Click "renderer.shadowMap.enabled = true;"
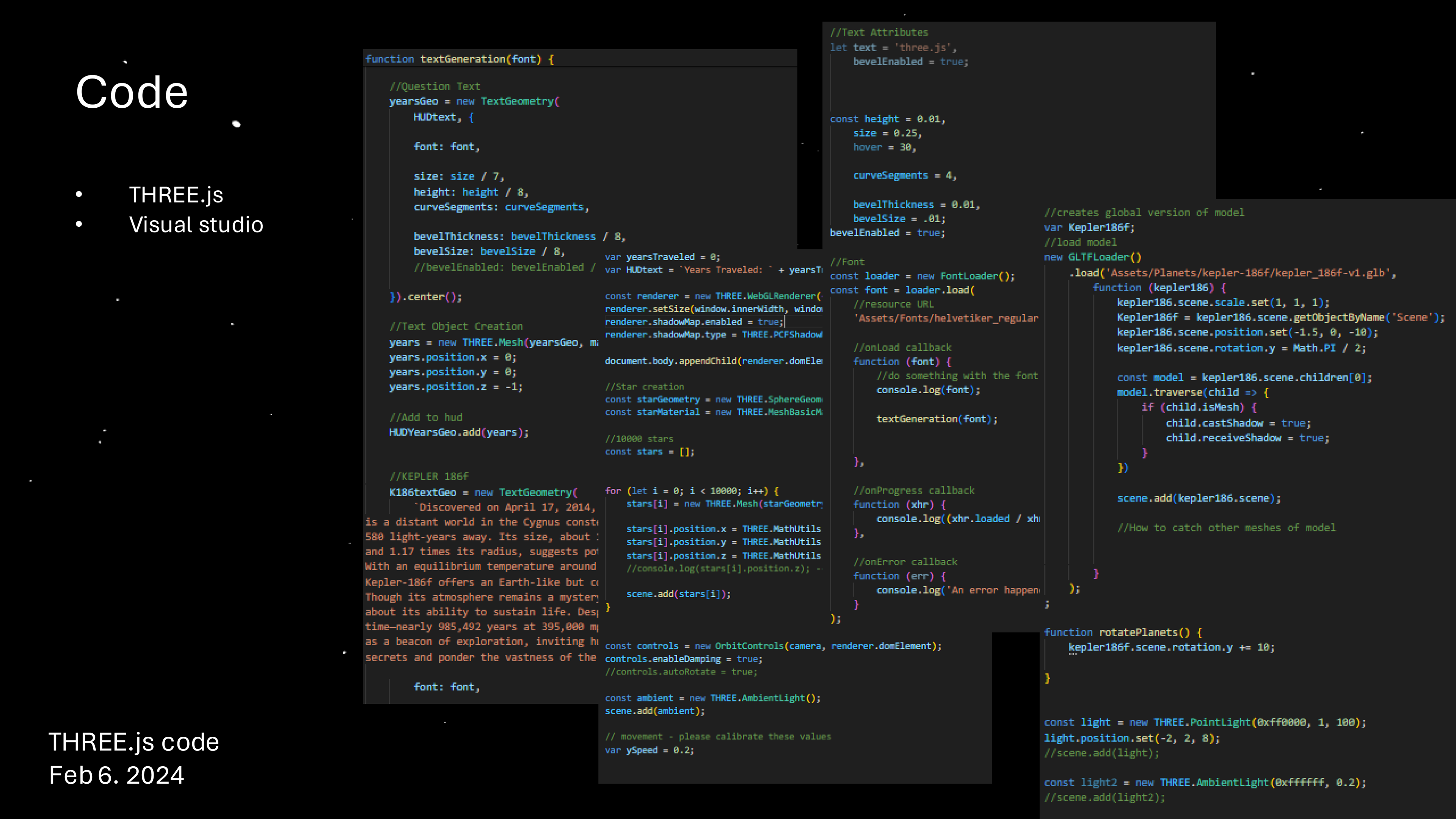This screenshot has height=819, width=1456. (x=695, y=322)
